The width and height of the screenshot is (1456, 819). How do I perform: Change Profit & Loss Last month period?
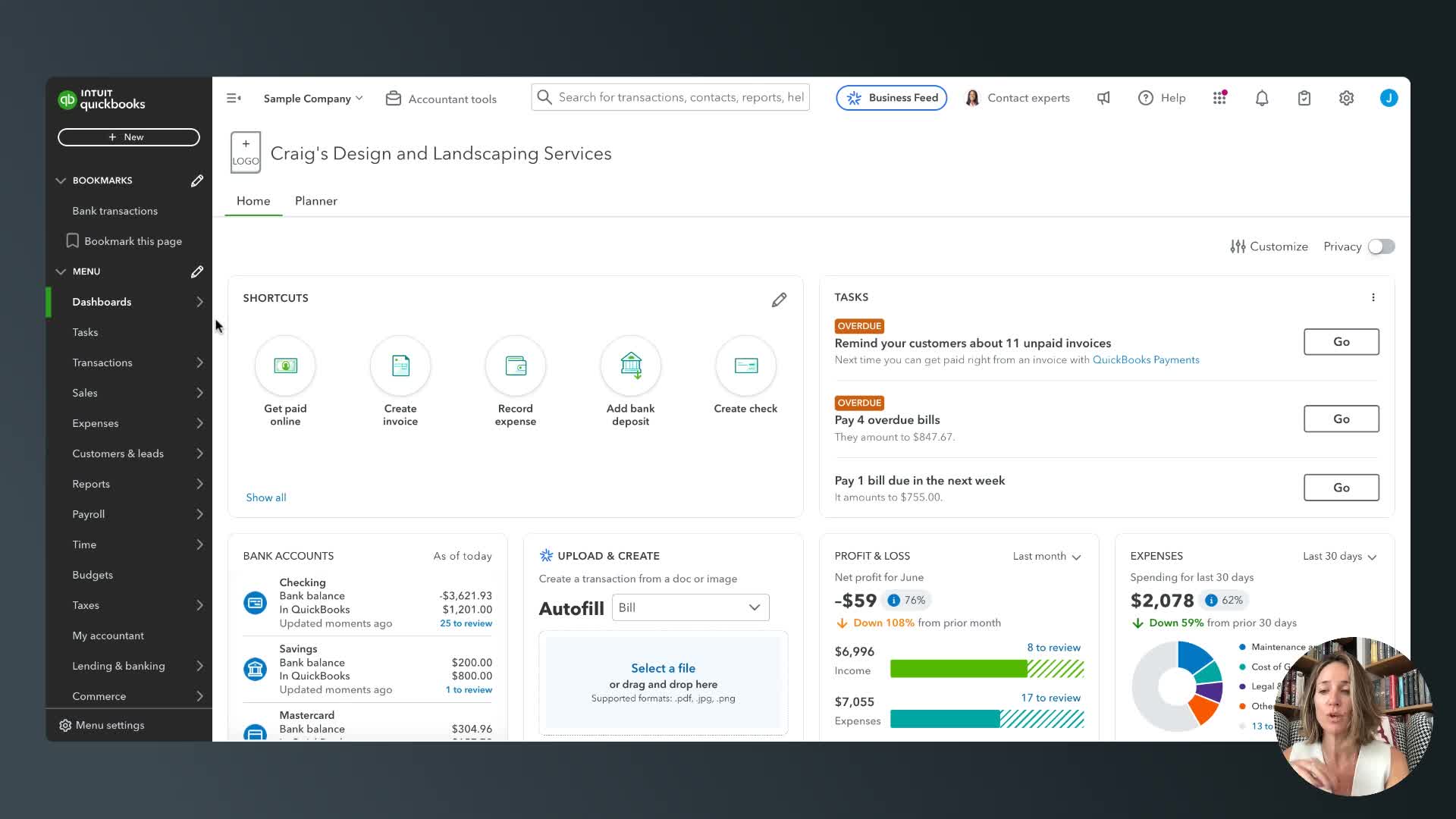click(x=1046, y=556)
